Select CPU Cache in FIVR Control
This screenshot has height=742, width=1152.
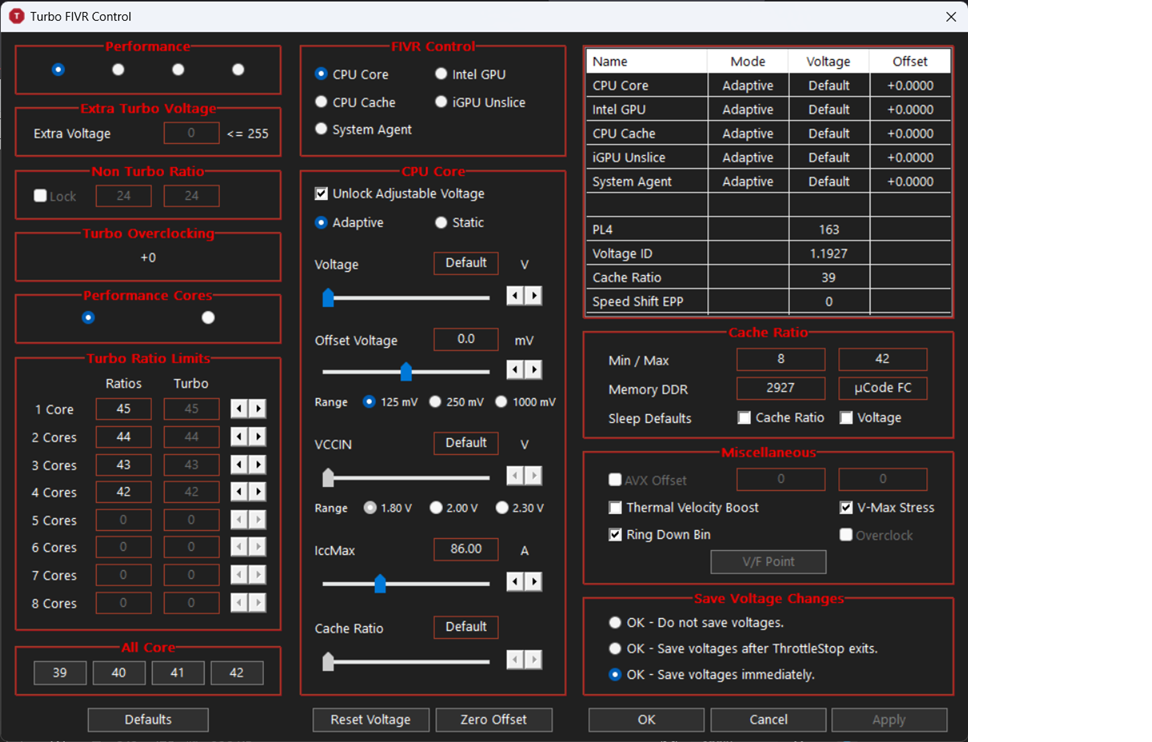(321, 102)
